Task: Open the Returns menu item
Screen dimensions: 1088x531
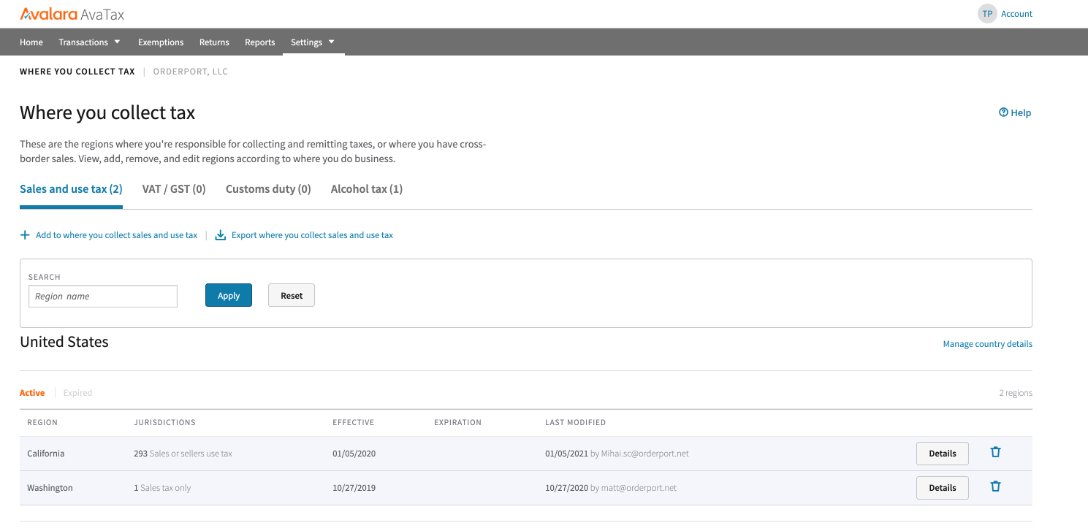Action: point(214,42)
